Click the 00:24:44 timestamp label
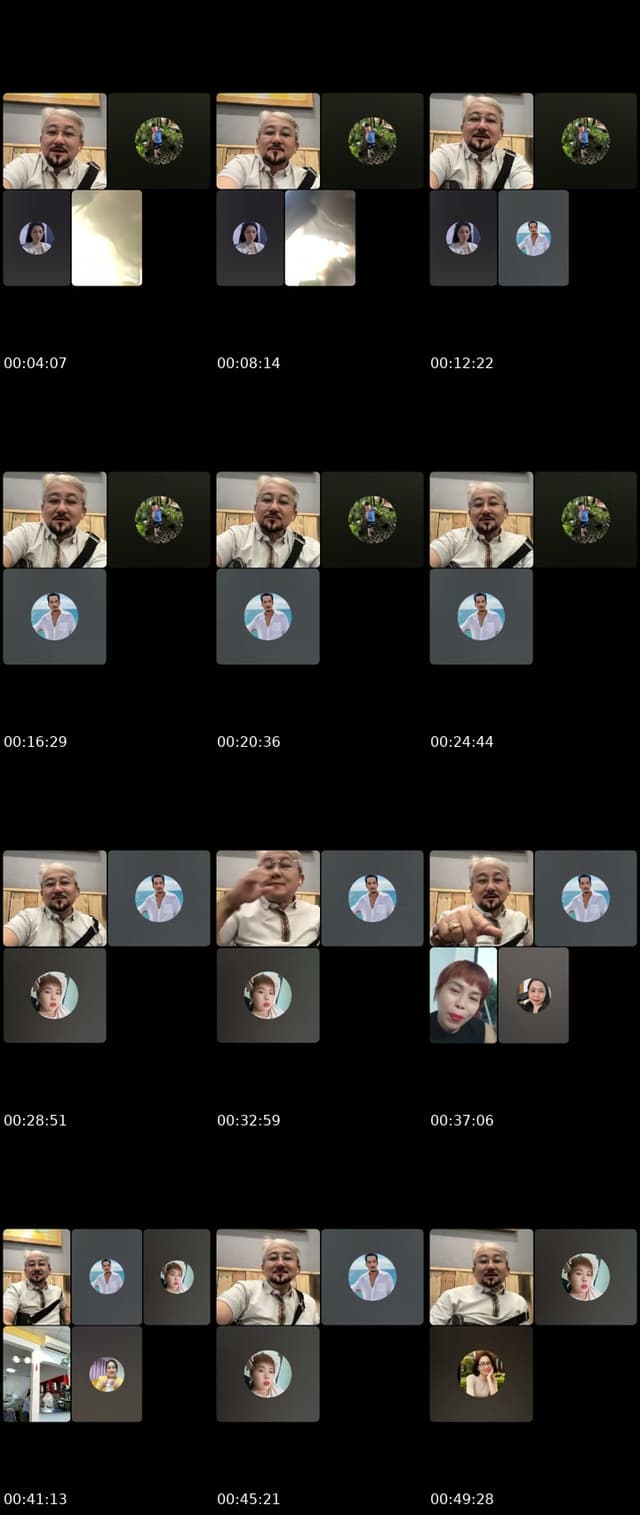 [462, 742]
